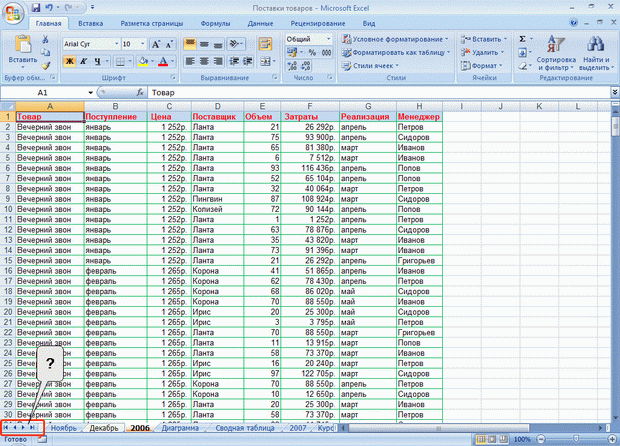Center text horizontally

(x=204, y=61)
